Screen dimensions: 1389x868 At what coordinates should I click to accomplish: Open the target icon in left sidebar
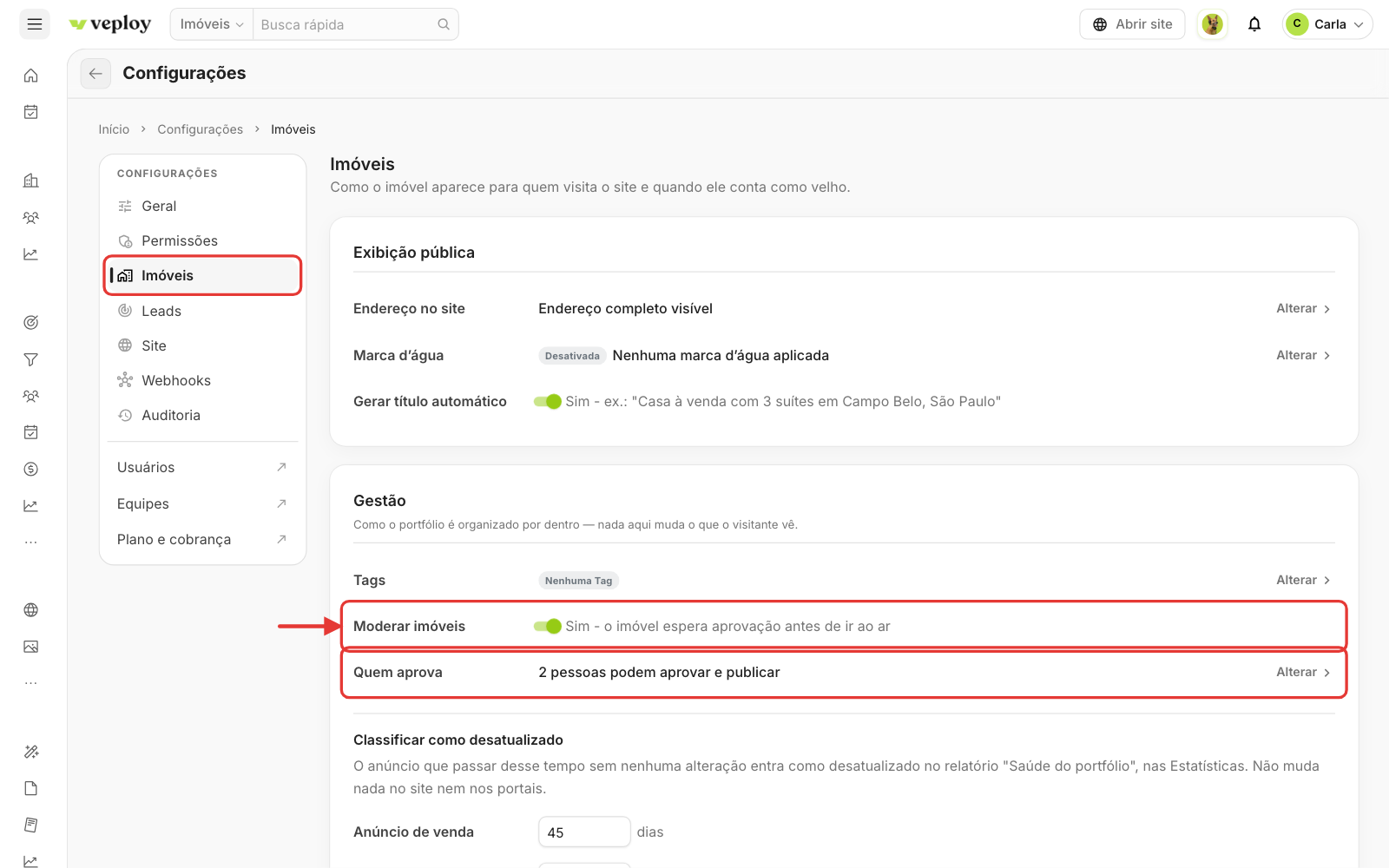pyautogui.click(x=31, y=323)
